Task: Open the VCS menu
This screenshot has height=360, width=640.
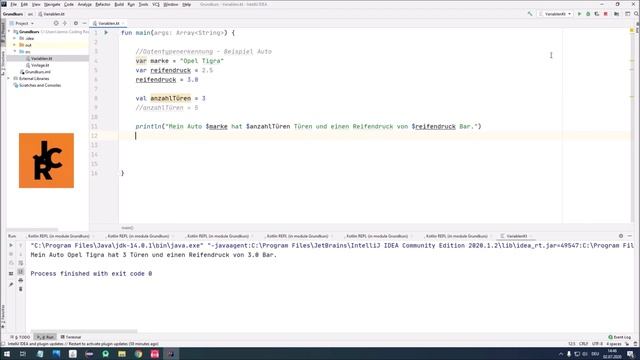Action: tap(156, 4)
